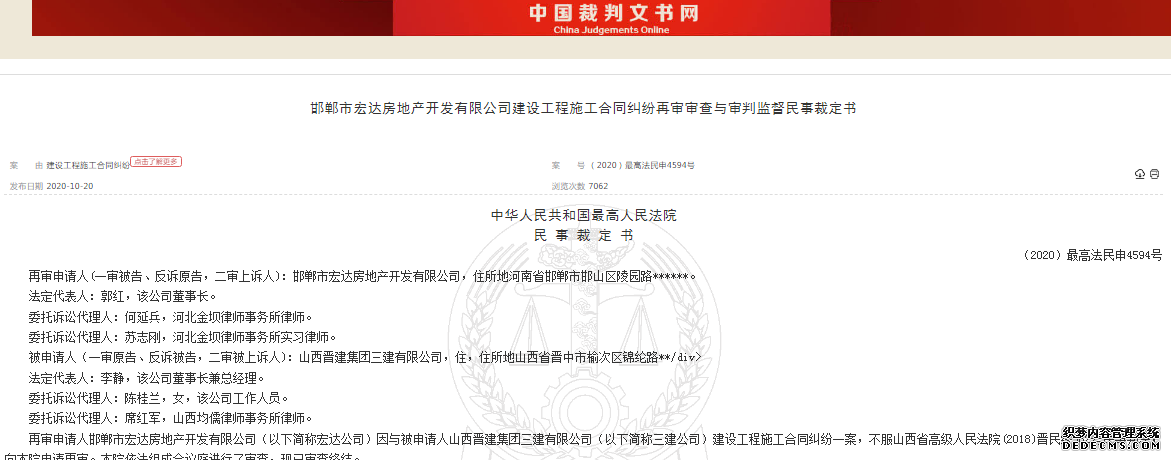Click the heading 中华人民共和国最高人民法院
The image size is (1171, 460).
point(583,216)
